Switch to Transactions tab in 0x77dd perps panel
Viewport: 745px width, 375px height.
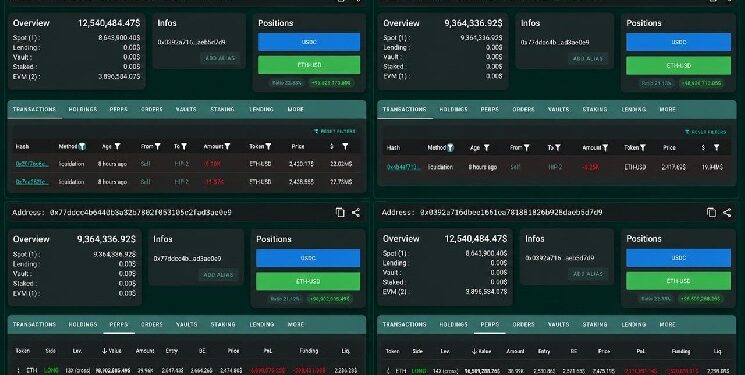pos(34,325)
